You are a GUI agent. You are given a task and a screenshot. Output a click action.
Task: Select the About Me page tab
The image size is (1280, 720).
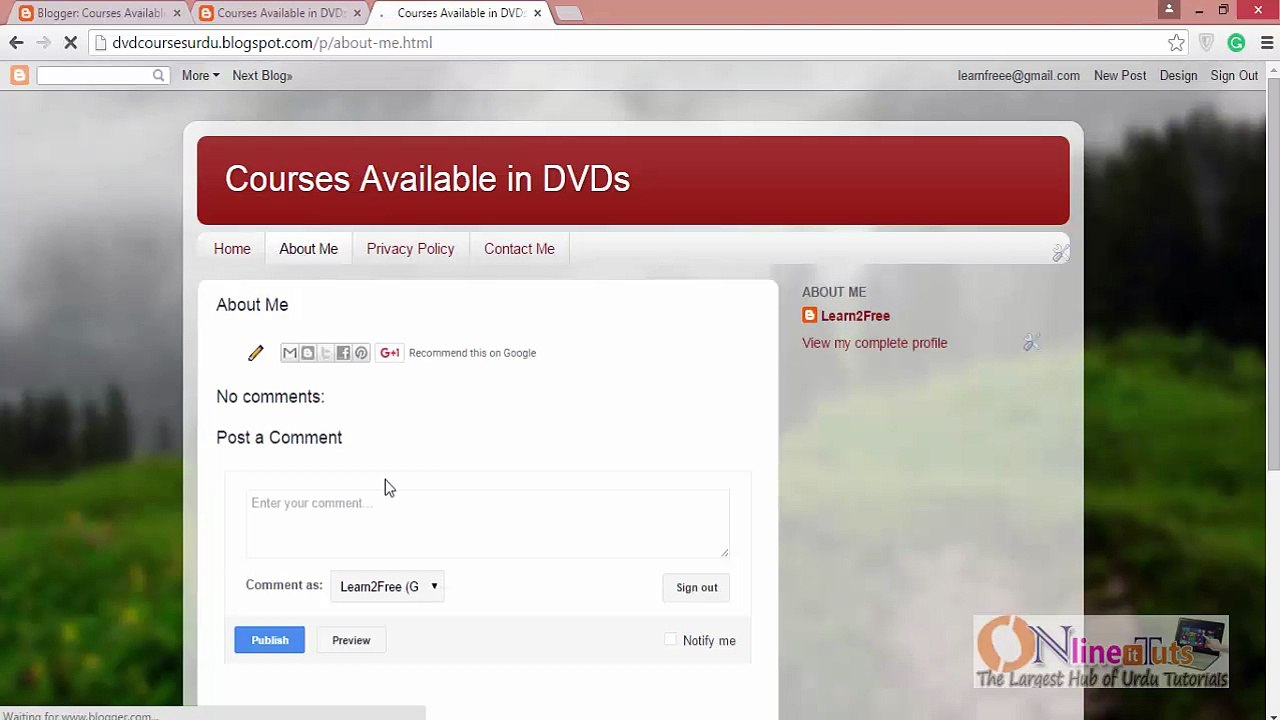308,249
